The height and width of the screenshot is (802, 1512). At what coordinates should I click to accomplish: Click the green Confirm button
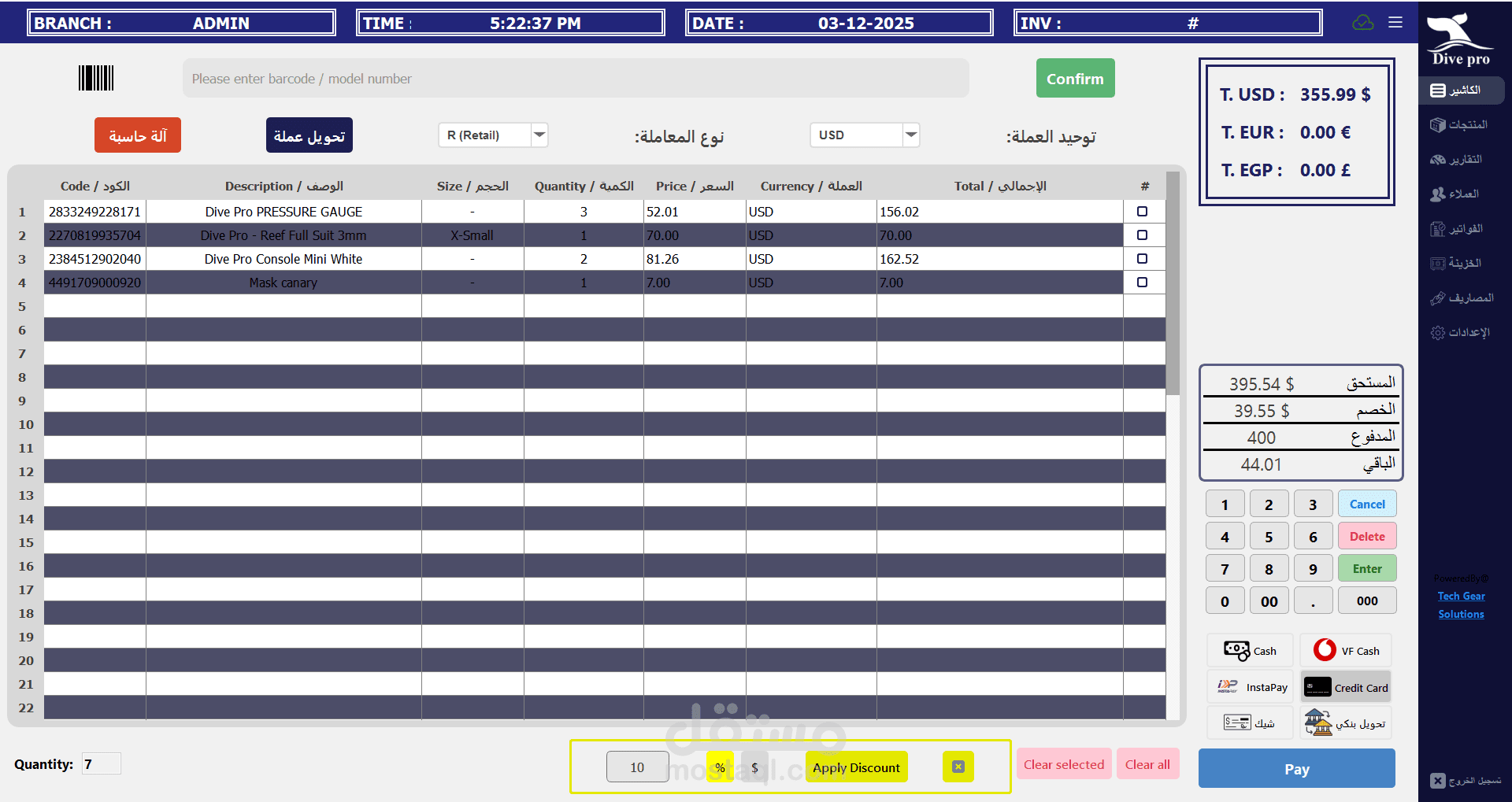click(1075, 79)
